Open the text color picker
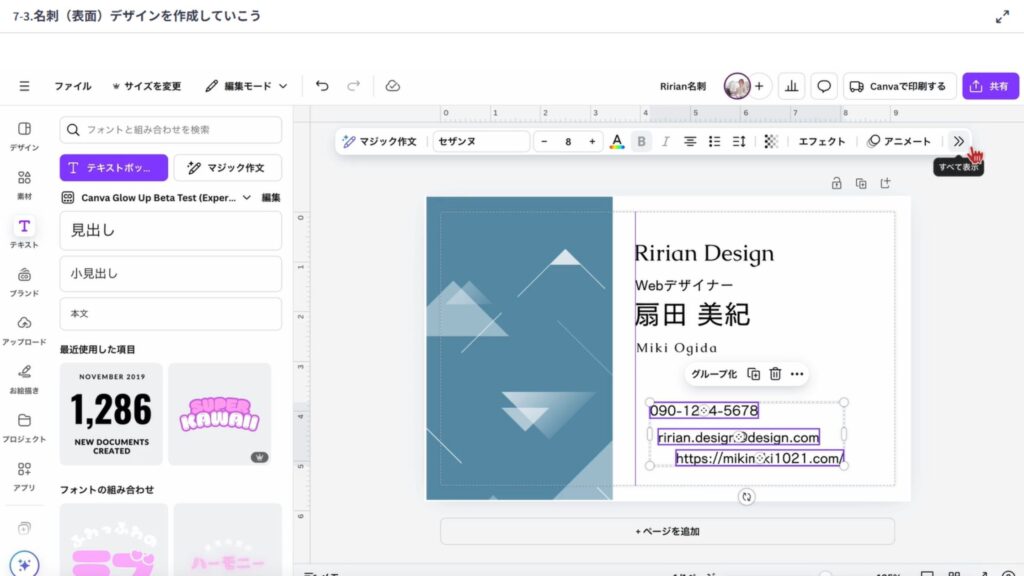Image resolution: width=1024 pixels, height=576 pixels. 616,141
